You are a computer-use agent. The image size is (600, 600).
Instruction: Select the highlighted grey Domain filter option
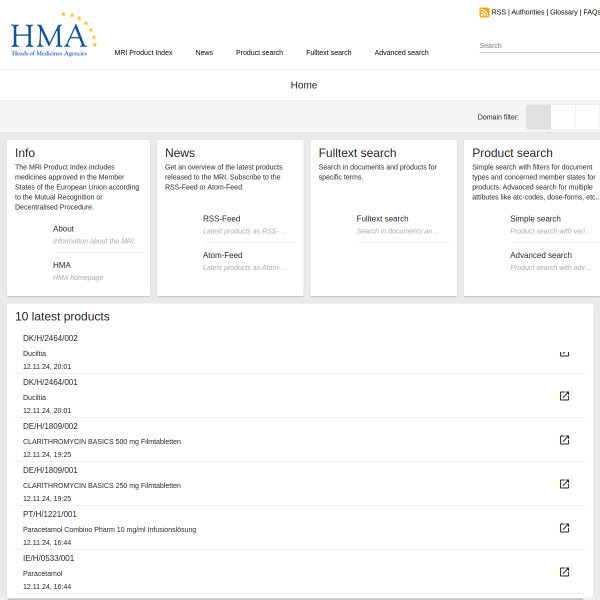click(x=538, y=117)
